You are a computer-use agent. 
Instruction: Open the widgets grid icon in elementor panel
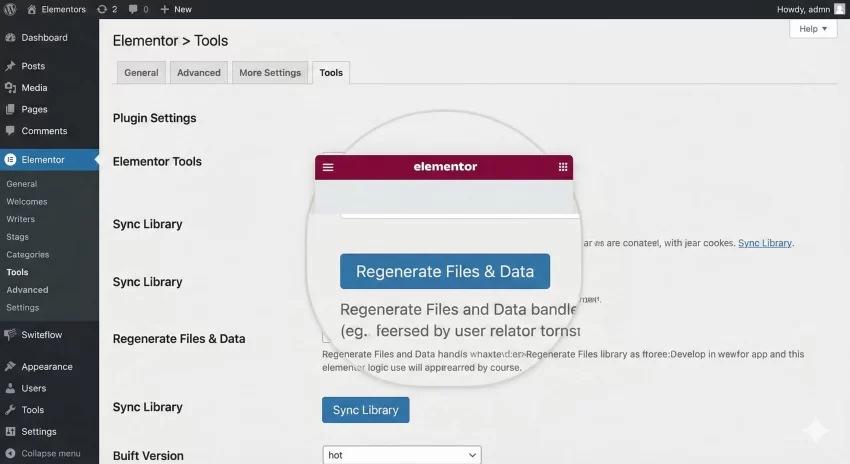click(563, 167)
